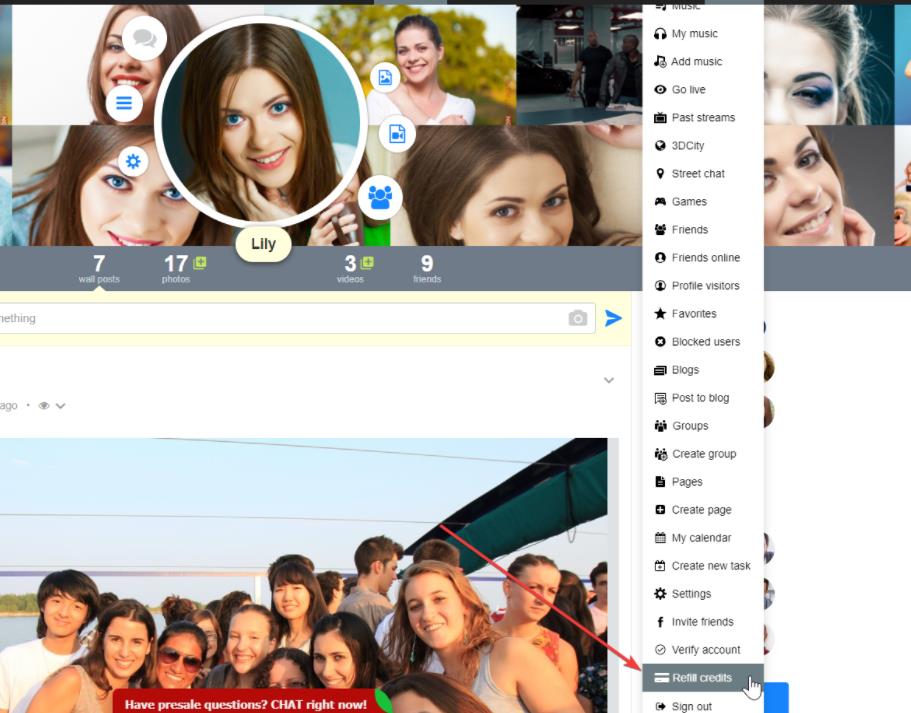
Task: Click Sign out in the menu
Action: point(691,706)
